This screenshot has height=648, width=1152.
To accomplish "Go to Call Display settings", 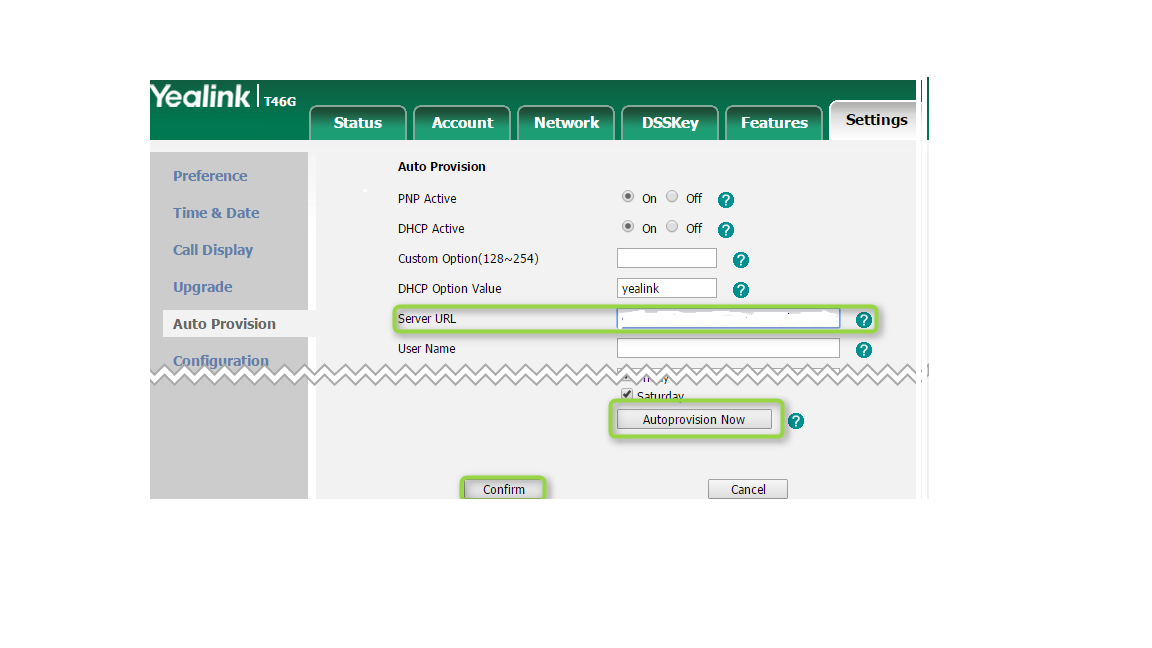I will click(x=213, y=250).
